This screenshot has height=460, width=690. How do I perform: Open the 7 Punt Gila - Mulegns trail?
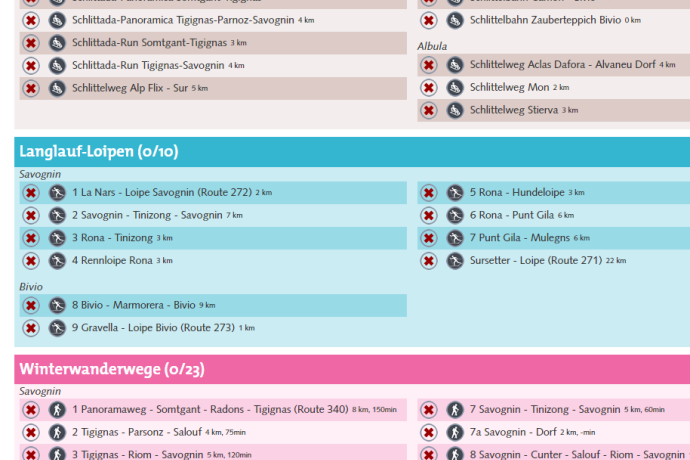click(x=530, y=238)
